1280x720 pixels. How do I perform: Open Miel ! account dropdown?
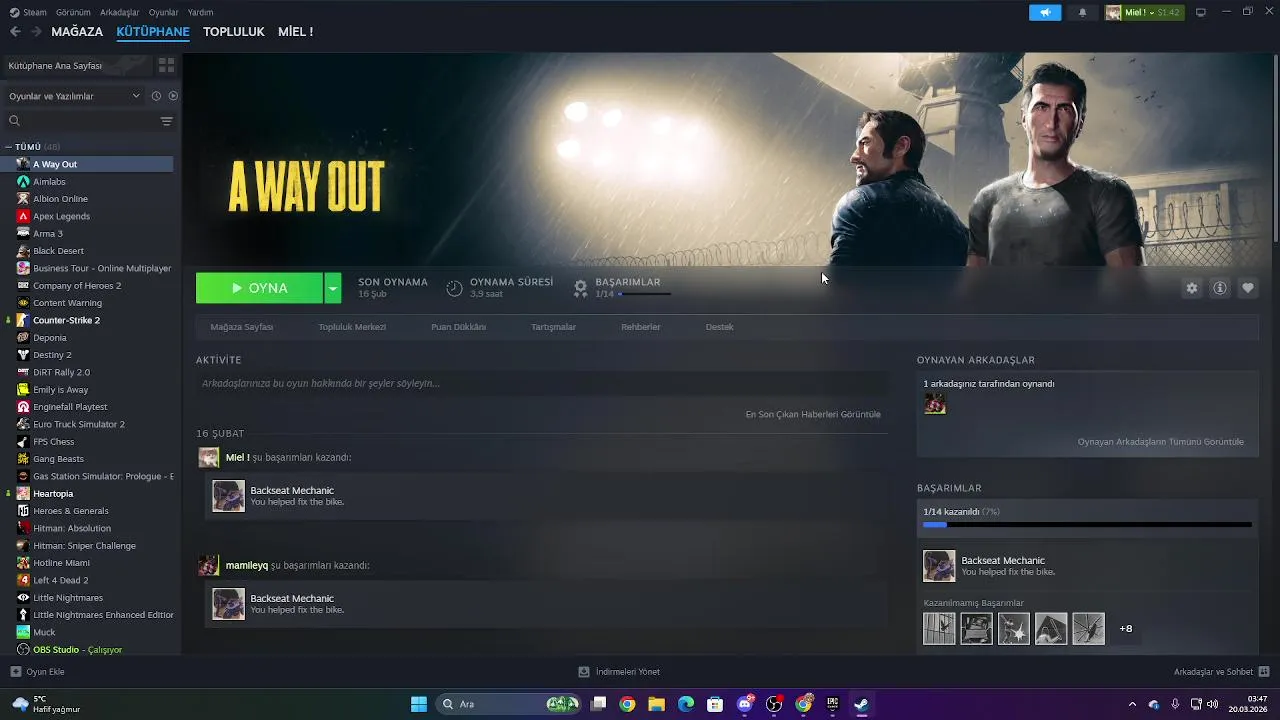(1143, 12)
